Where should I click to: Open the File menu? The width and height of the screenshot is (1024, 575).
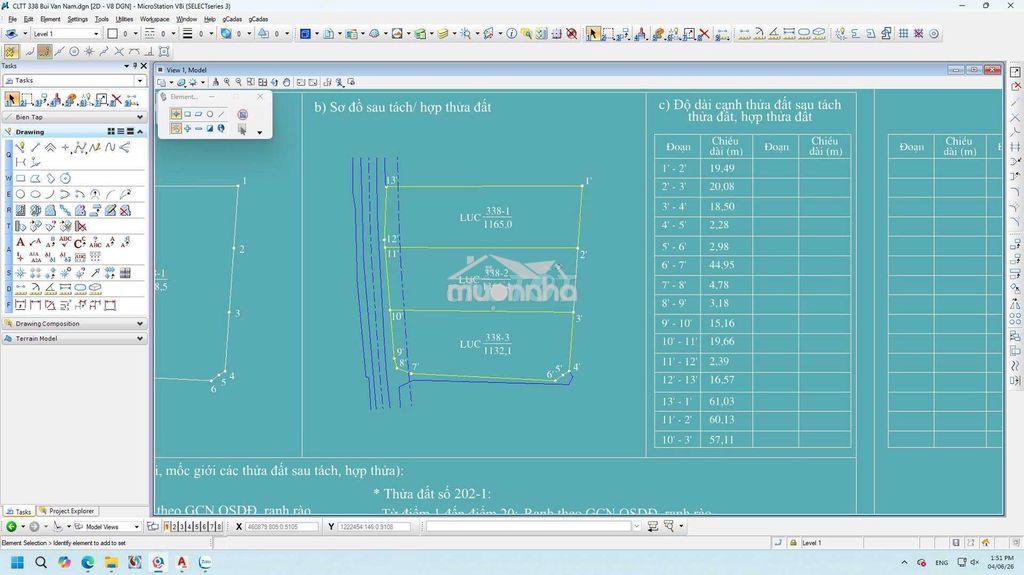[x=12, y=19]
